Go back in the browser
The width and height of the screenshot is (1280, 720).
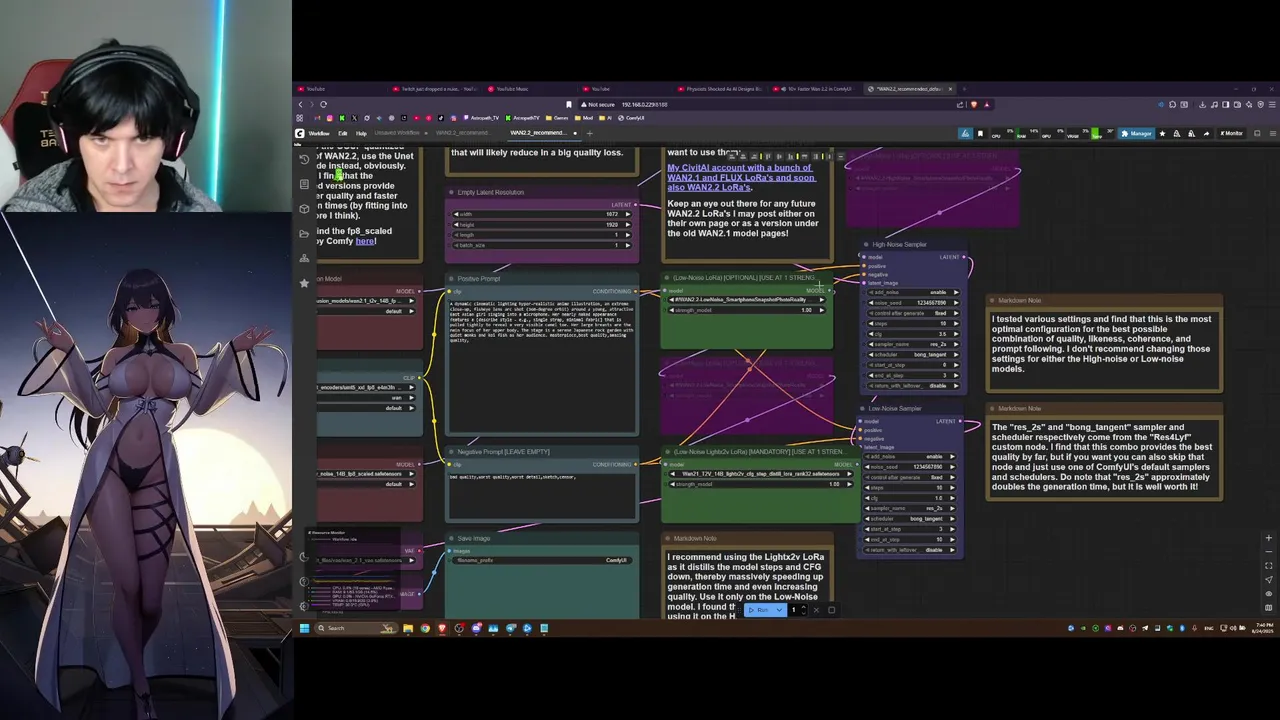pyautogui.click(x=300, y=104)
